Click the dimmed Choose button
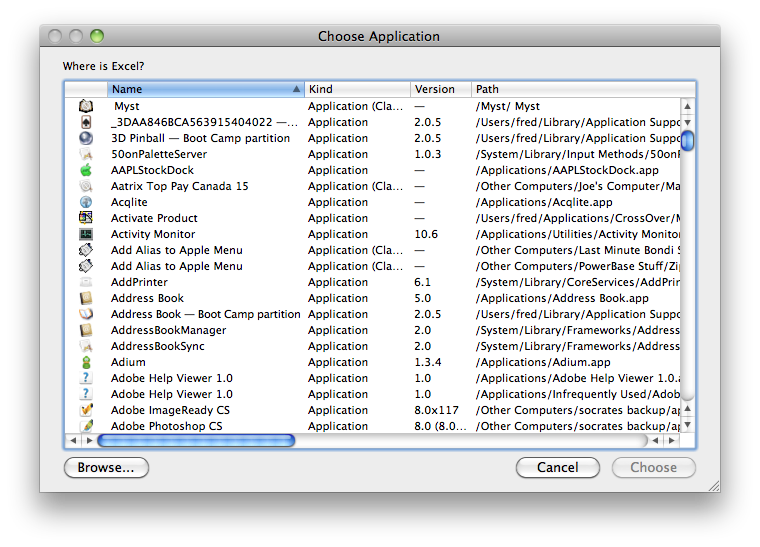The width and height of the screenshot is (760, 547). click(653, 468)
